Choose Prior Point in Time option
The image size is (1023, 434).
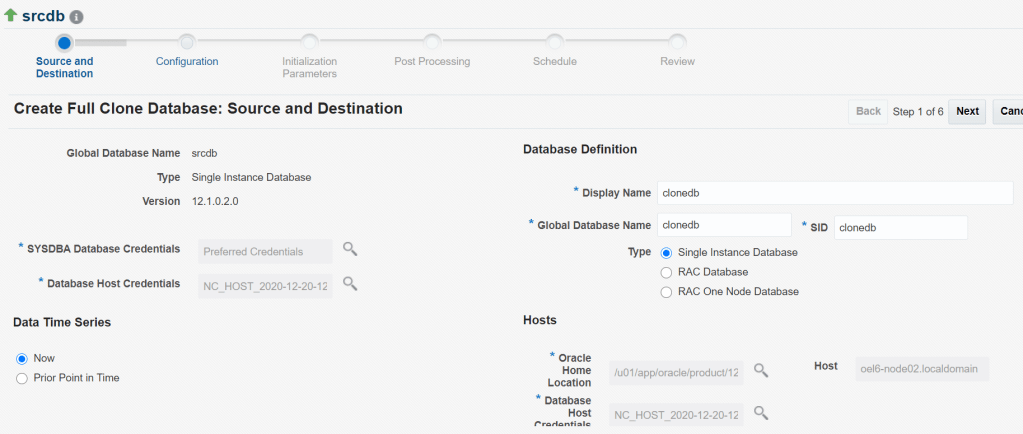[22, 378]
